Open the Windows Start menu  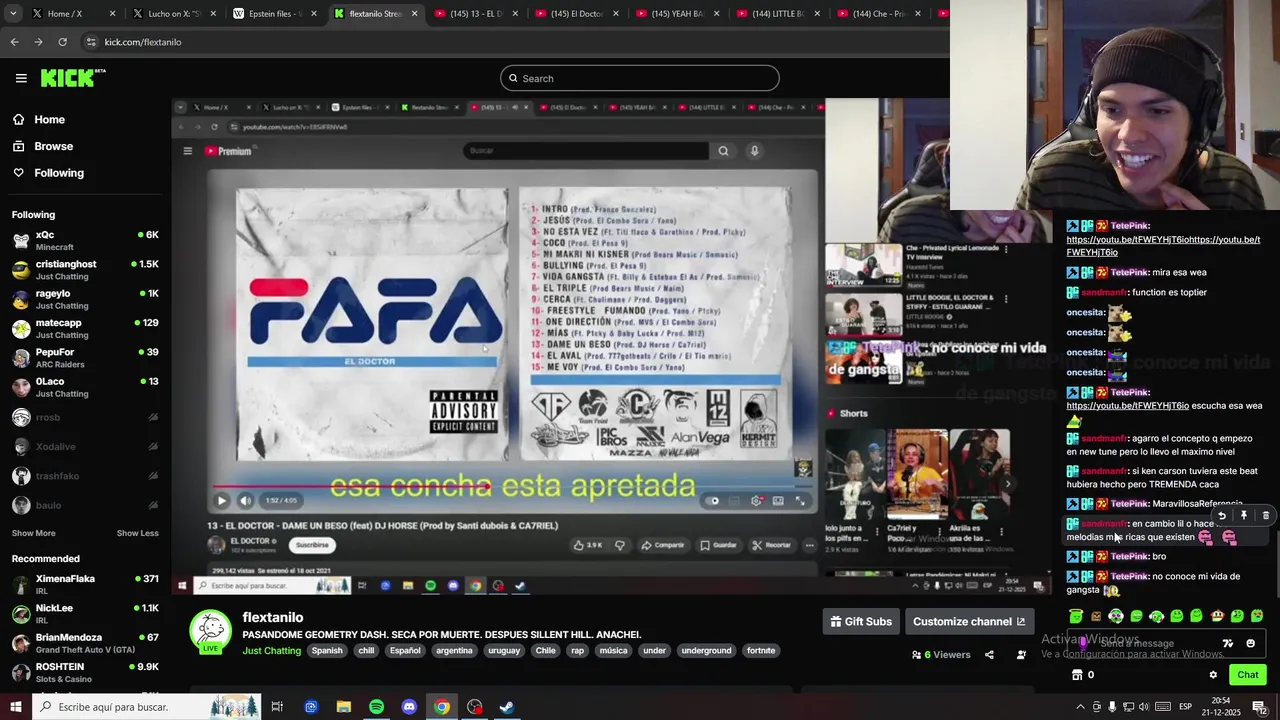click(15, 707)
